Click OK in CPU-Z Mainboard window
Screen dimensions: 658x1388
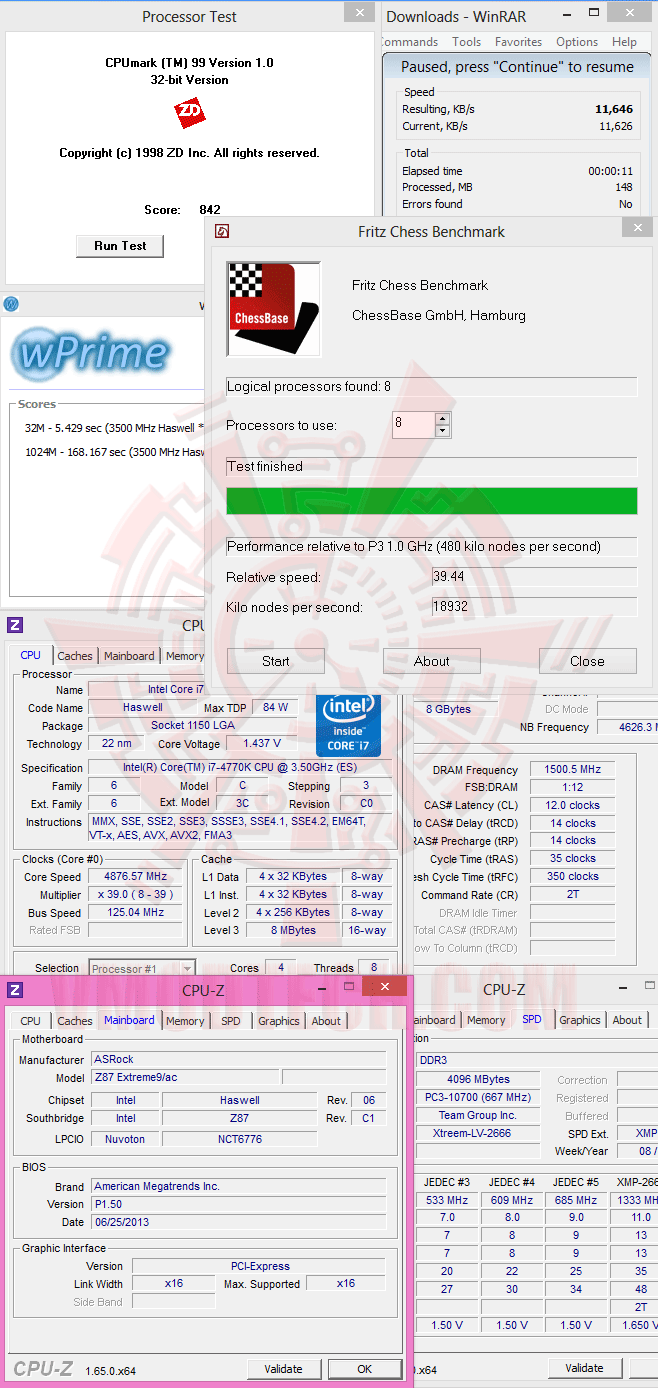pos(364,1369)
